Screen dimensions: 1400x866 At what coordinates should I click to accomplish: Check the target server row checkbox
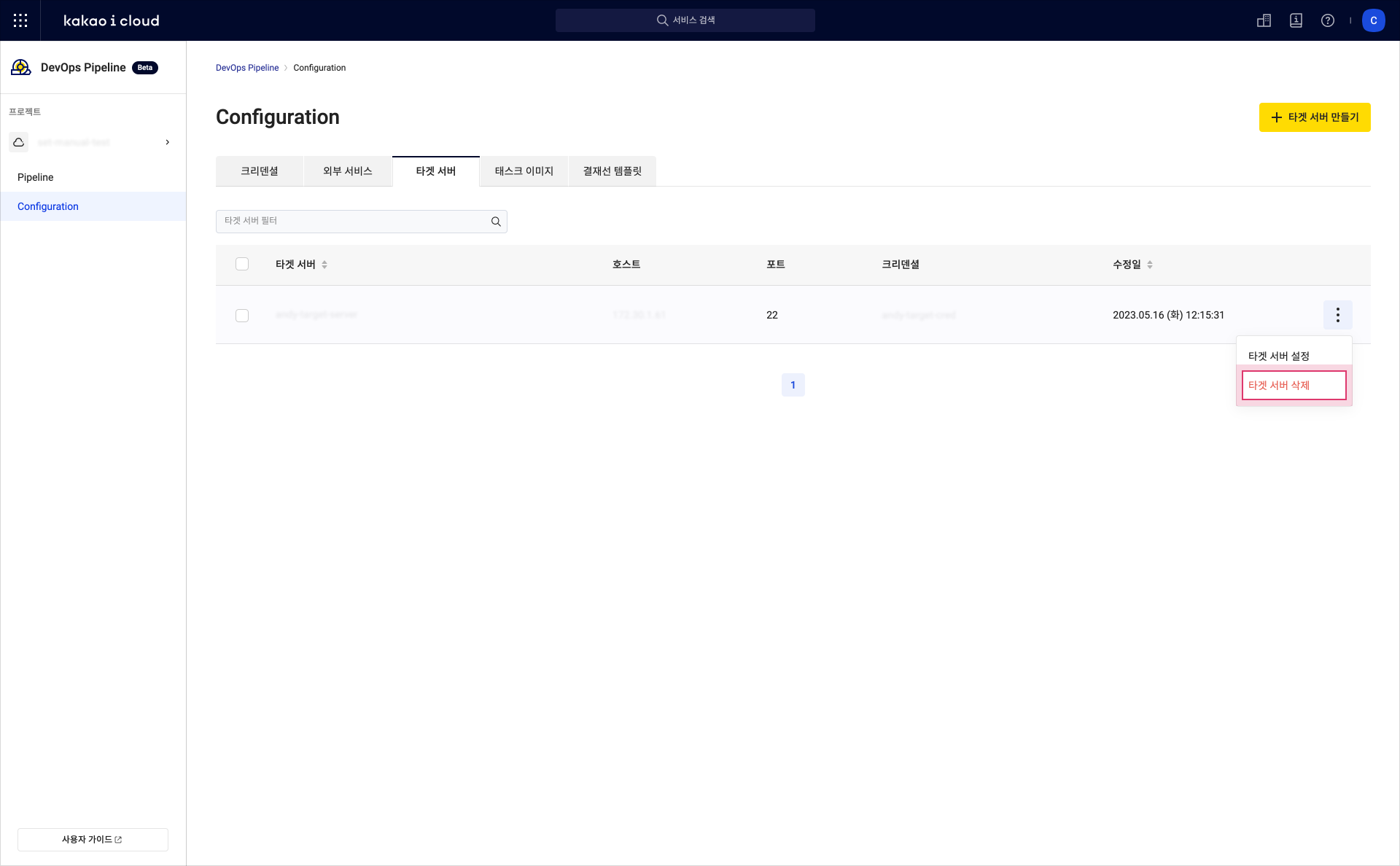click(242, 316)
